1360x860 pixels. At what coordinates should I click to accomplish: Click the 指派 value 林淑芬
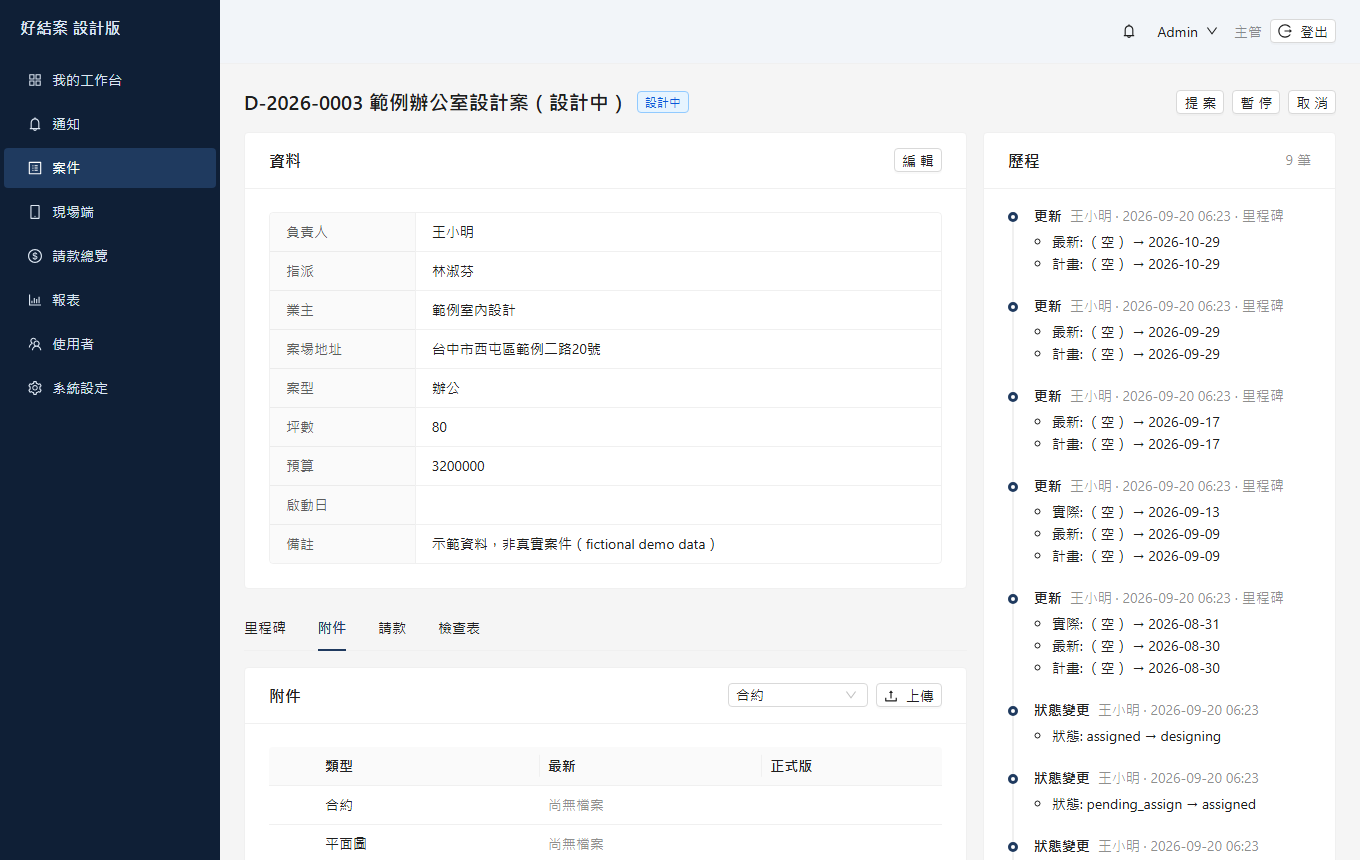pos(453,271)
